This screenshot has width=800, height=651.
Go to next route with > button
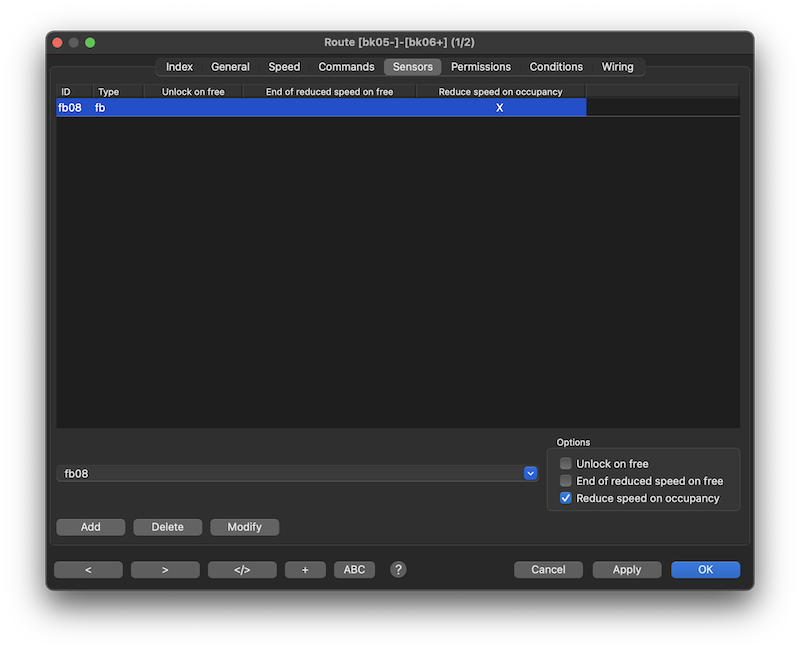pyautogui.click(x=165, y=569)
